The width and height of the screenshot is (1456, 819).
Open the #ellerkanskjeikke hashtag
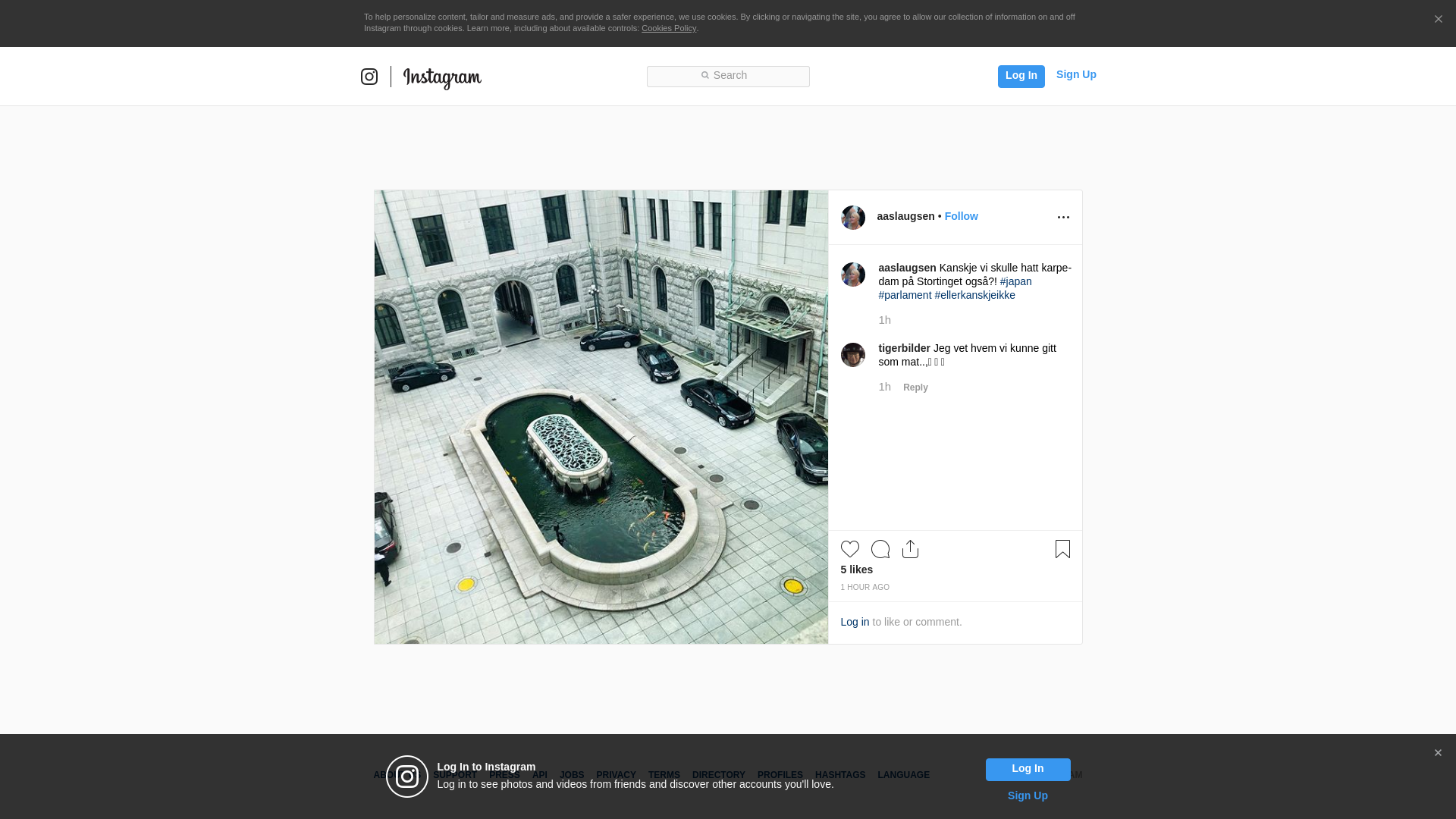[x=975, y=295]
